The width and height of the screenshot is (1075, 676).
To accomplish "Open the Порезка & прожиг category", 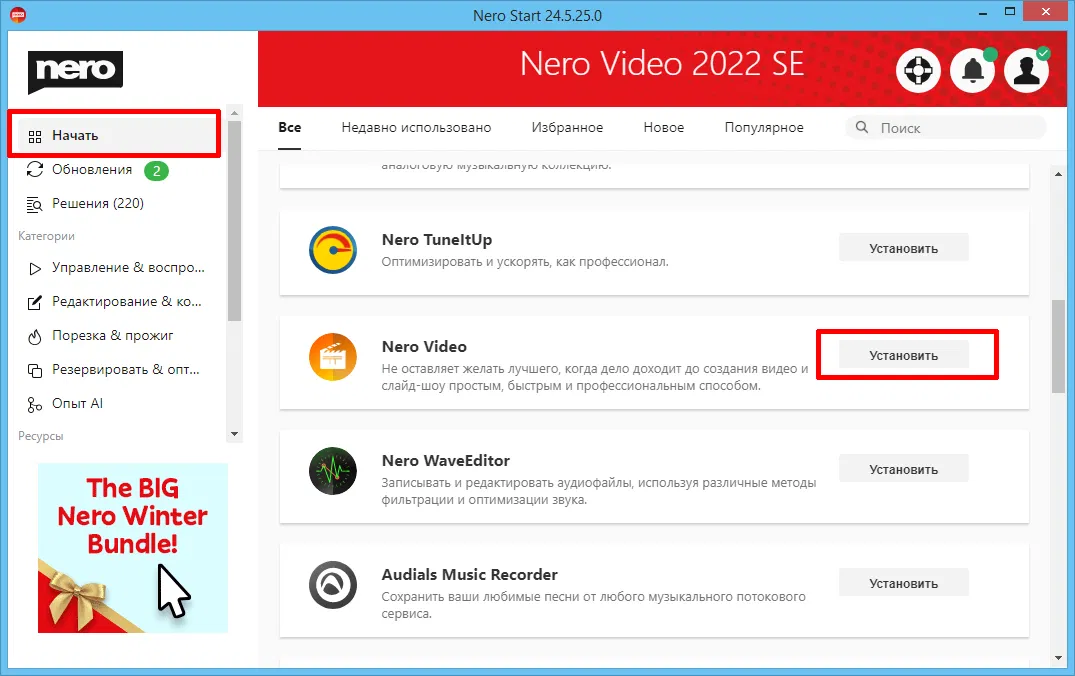I will (x=112, y=336).
